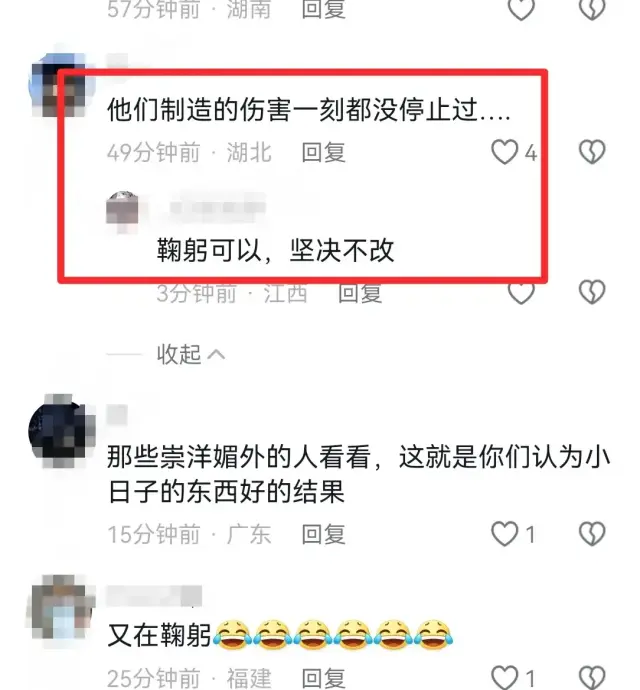640x690 pixels.
Task: Like the 湖北 comment with 4 likes
Action: pyautogui.click(x=504, y=152)
